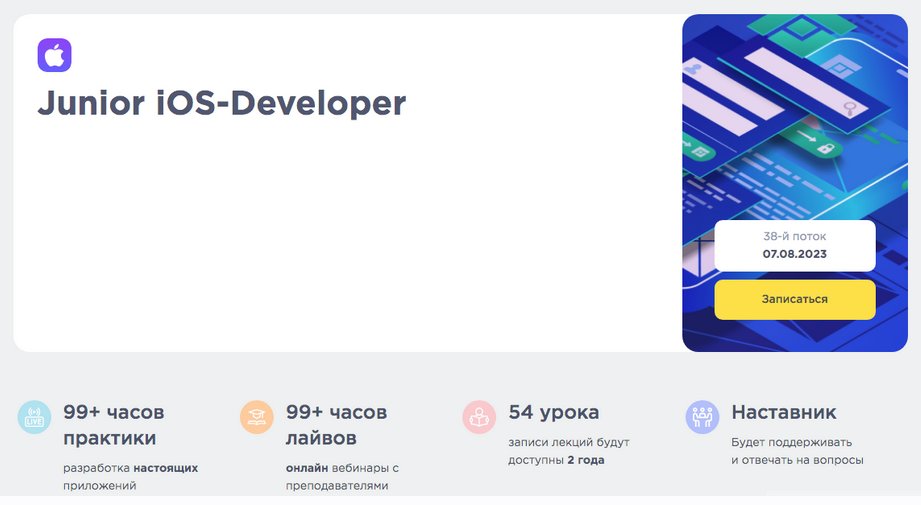Click the blue LIVE broadcast icon
921x505 pixels.
(34, 417)
